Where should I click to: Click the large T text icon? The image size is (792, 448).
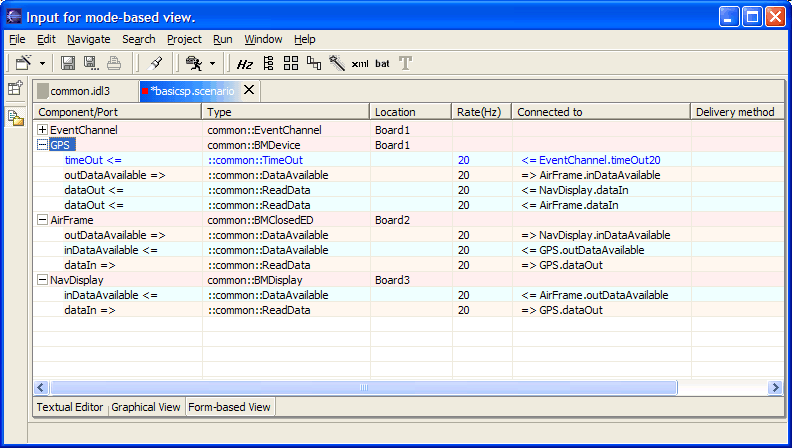pos(405,63)
